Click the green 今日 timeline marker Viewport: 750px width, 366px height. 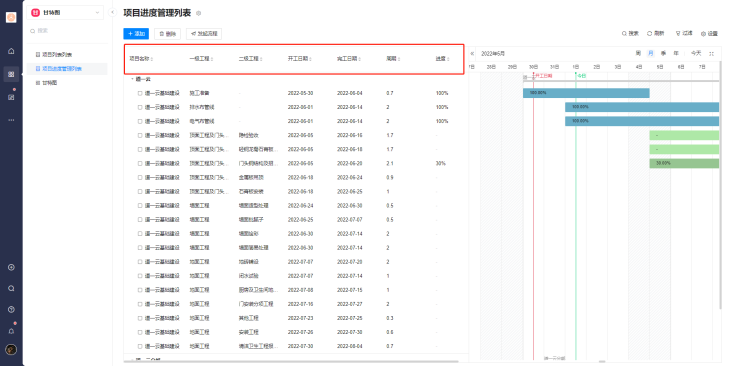[581, 76]
